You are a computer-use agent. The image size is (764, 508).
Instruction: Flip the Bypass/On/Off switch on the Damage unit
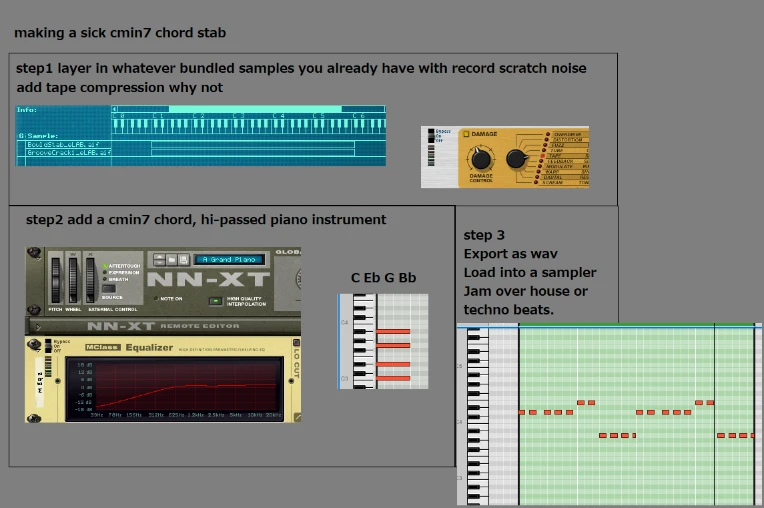click(431, 136)
